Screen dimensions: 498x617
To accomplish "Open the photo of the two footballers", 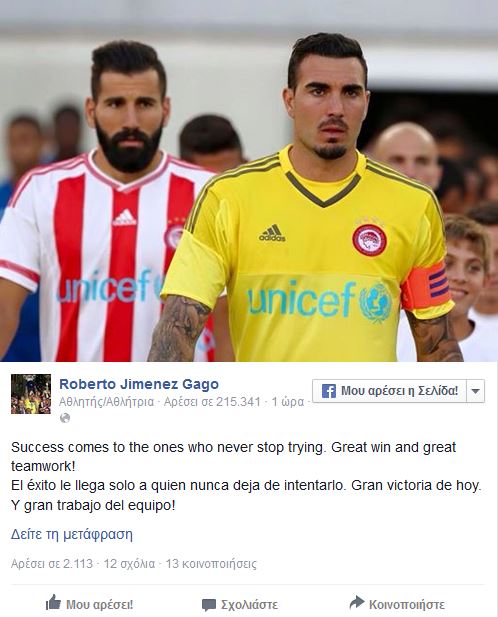I will pyautogui.click(x=249, y=181).
